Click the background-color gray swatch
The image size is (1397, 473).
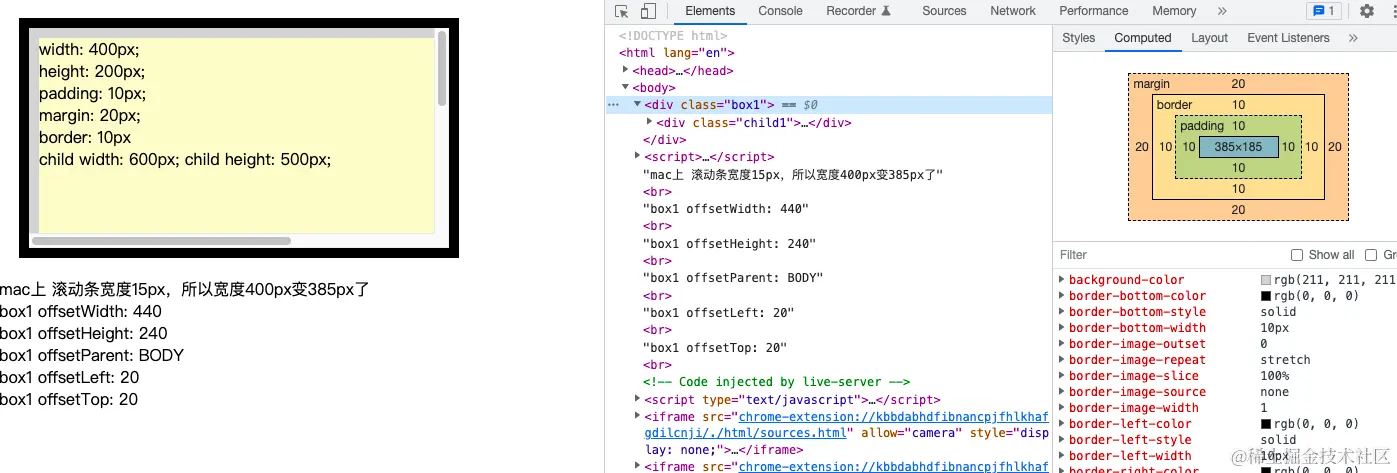coord(1266,280)
